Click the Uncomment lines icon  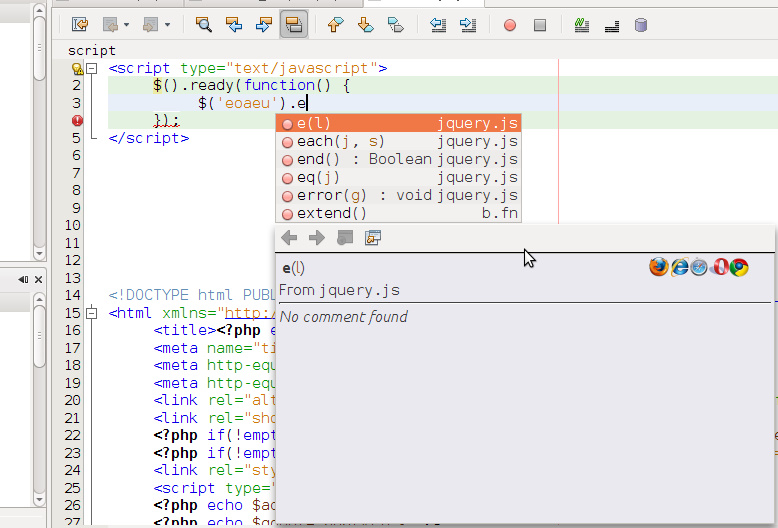click(x=612, y=26)
